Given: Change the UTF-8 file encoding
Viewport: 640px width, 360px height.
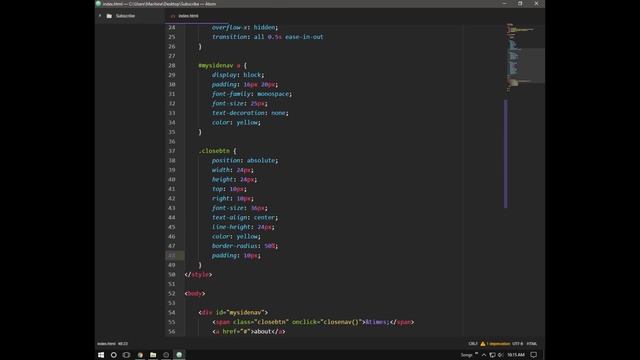Looking at the screenshot, I should coord(517,344).
